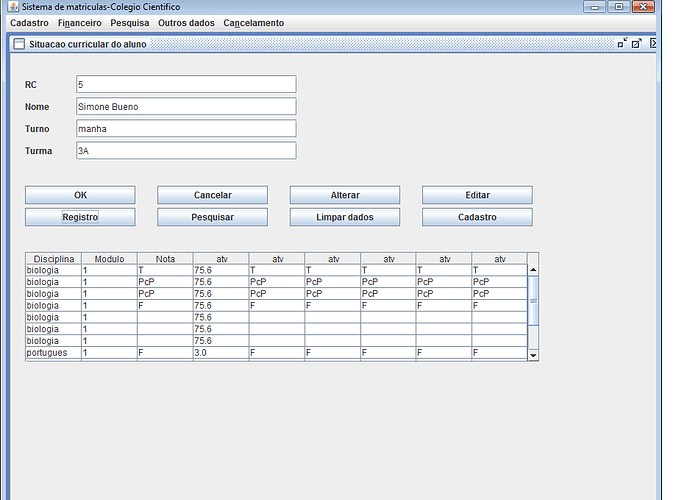Click the Alterar button
This screenshot has width=690, height=500.
[x=345, y=195]
